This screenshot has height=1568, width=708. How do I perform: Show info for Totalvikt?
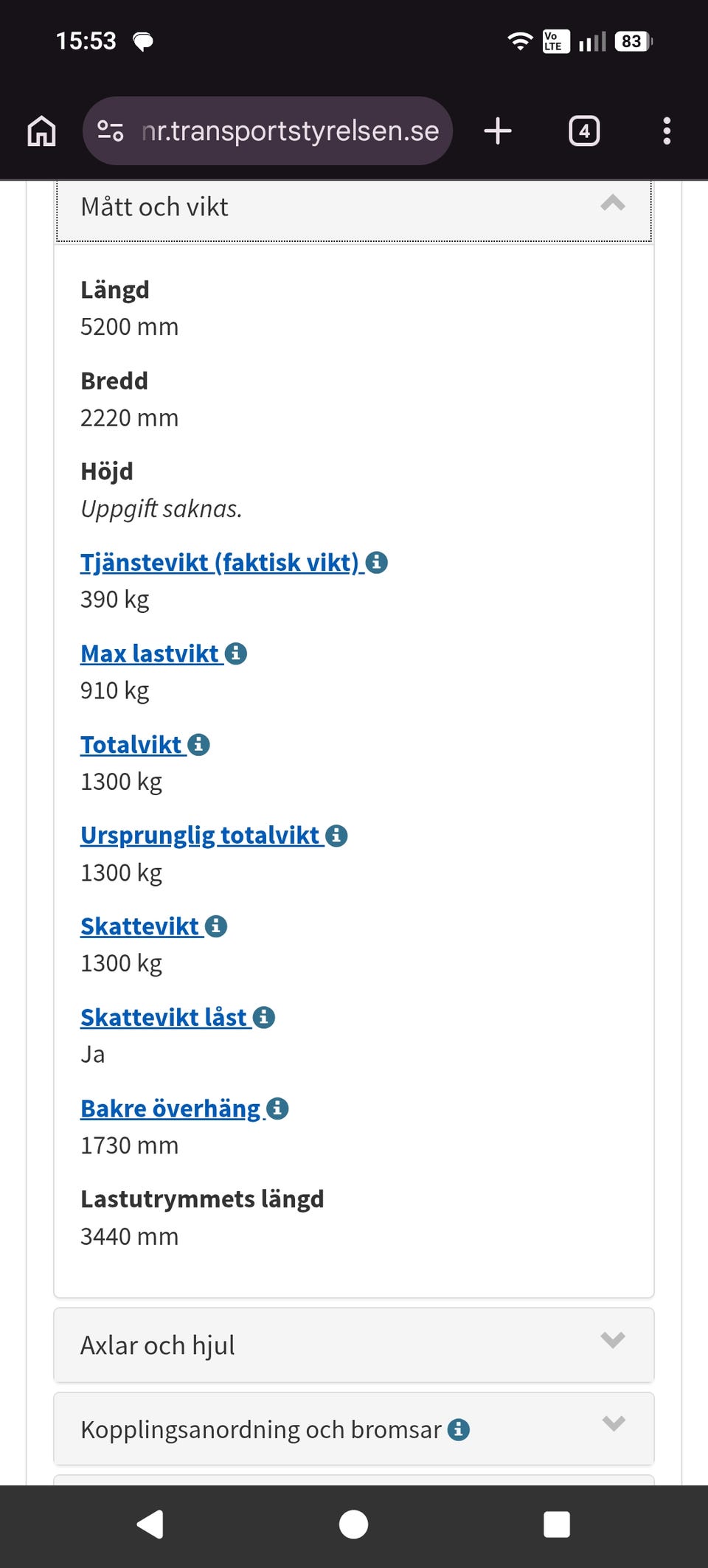click(x=199, y=745)
